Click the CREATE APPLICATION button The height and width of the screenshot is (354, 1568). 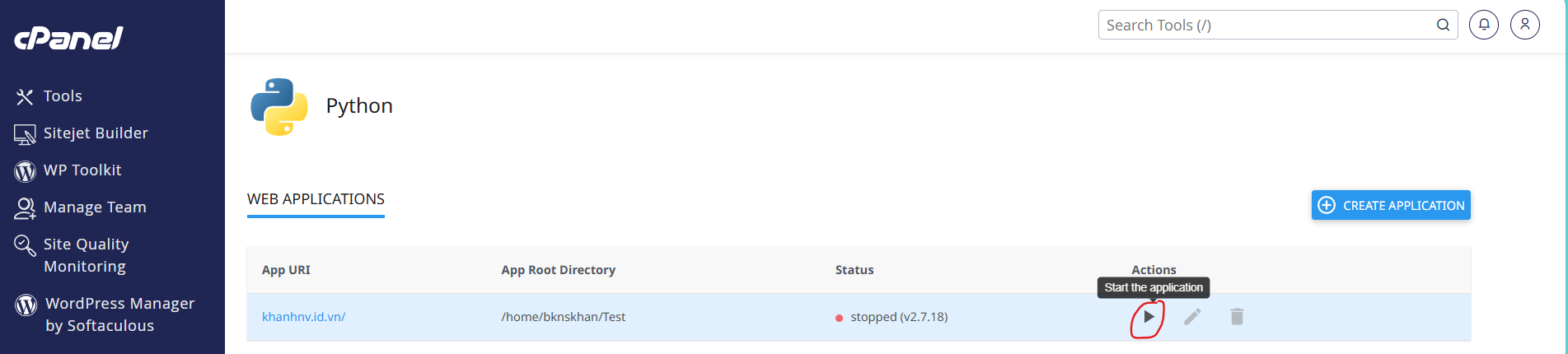coord(1391,206)
